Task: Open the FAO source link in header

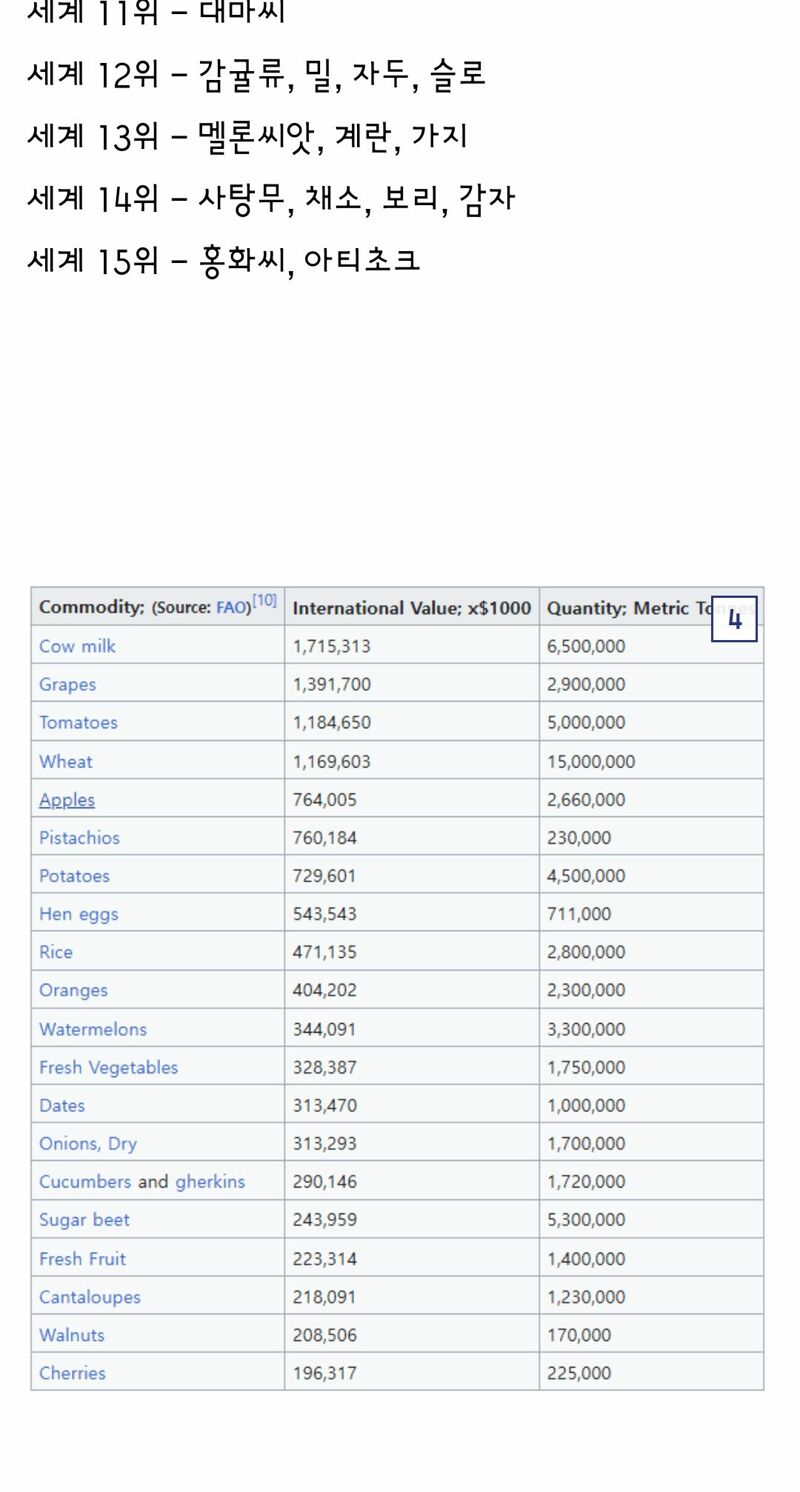Action: pyautogui.click(x=231, y=607)
